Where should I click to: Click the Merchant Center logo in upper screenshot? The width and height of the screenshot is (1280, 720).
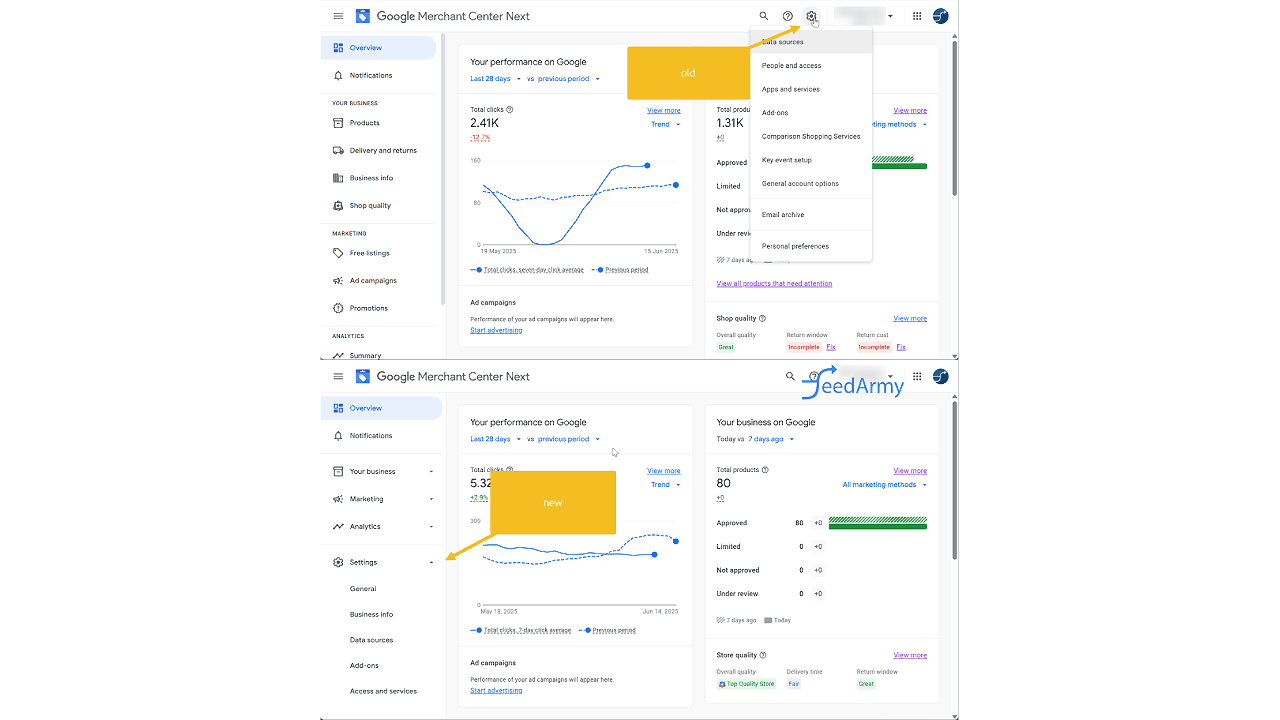(362, 16)
